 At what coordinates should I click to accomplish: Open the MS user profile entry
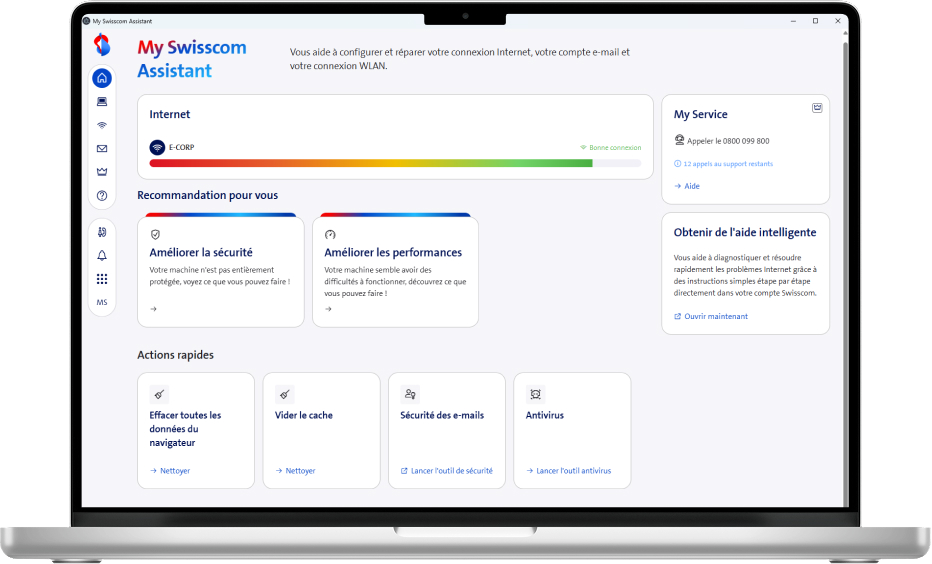click(x=102, y=303)
